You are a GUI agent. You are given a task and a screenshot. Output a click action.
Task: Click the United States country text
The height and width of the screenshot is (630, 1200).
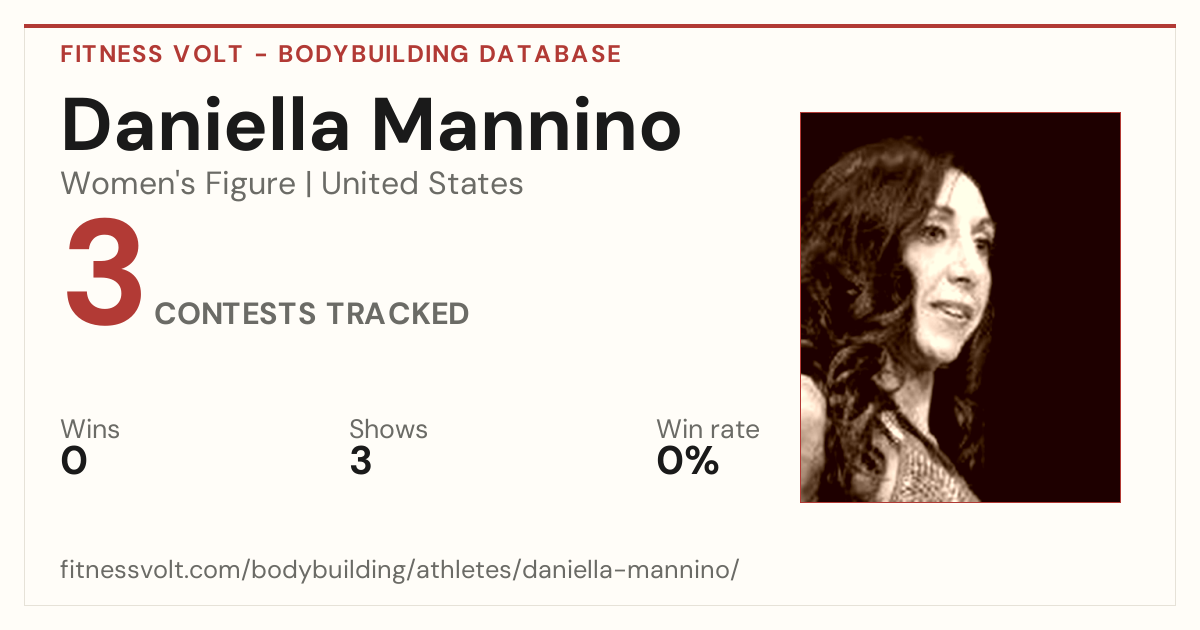(422, 184)
